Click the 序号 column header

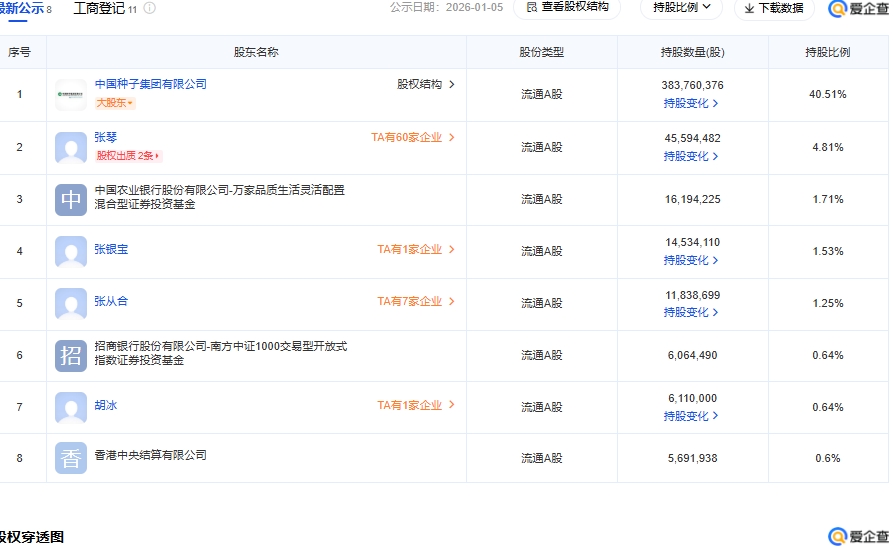point(19,52)
